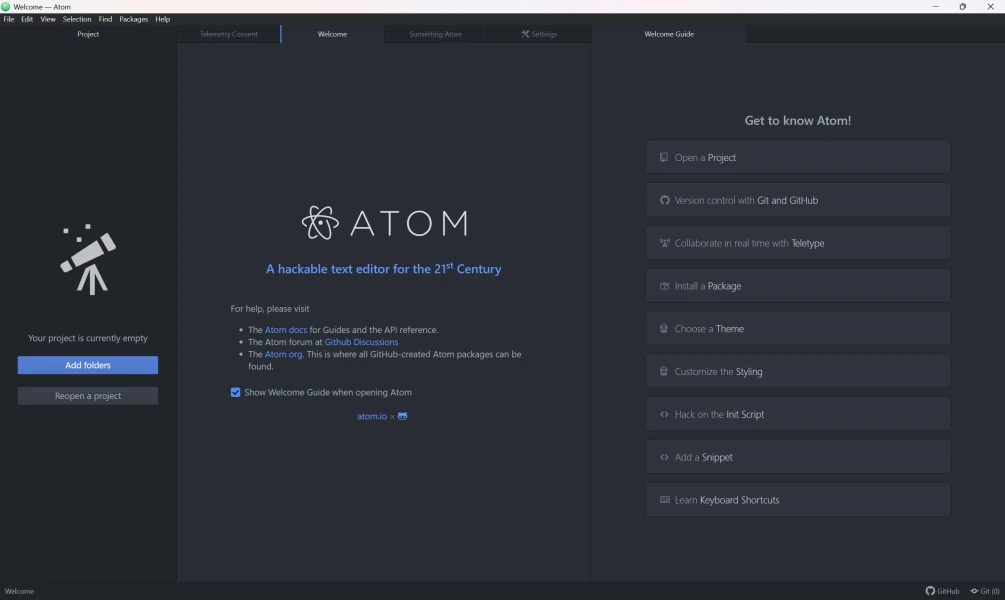Image resolution: width=1005 pixels, height=600 pixels.
Task: Expand the Choose a Theme section
Action: pos(797,329)
